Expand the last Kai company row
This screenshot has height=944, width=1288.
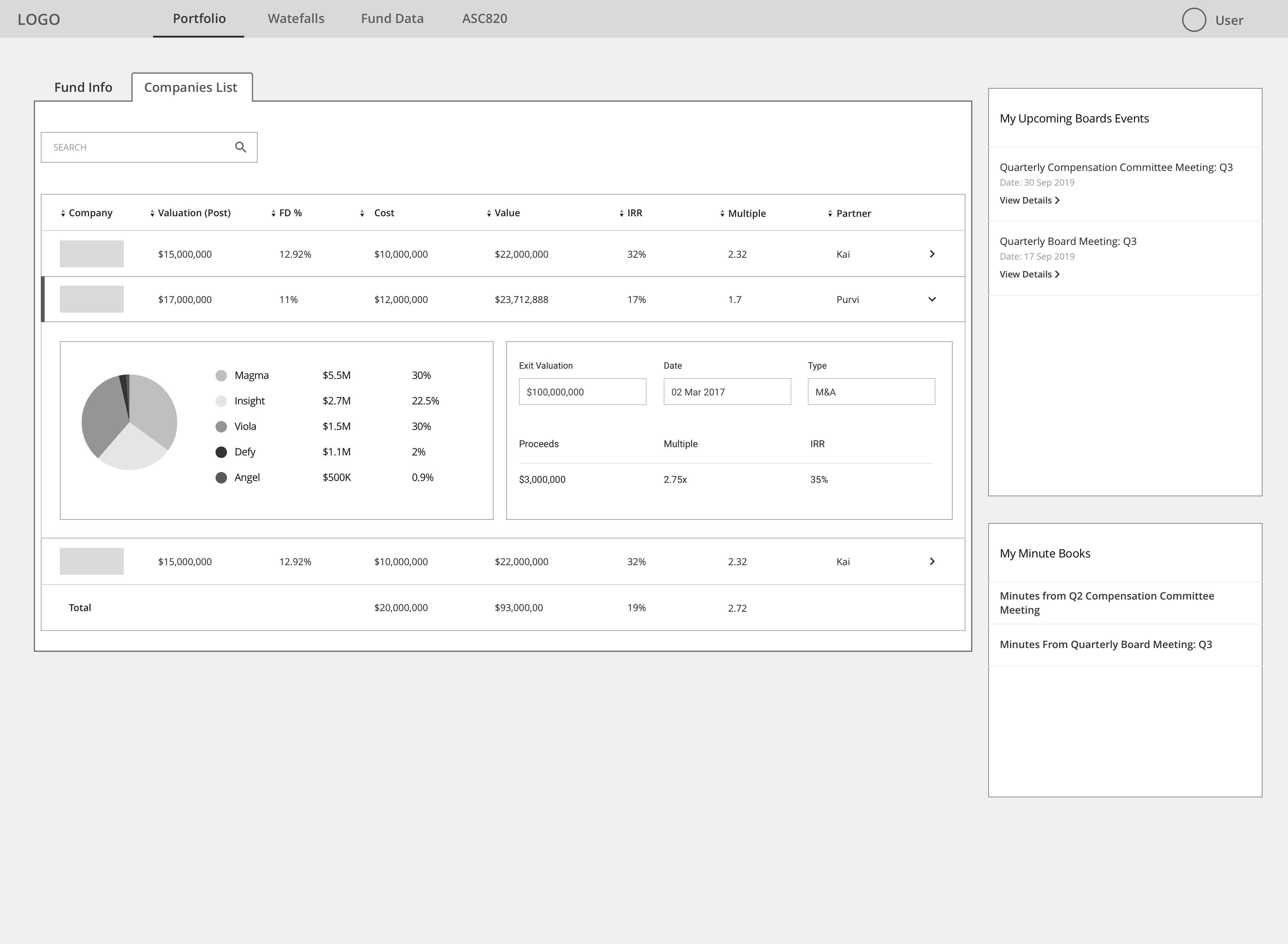click(932, 562)
